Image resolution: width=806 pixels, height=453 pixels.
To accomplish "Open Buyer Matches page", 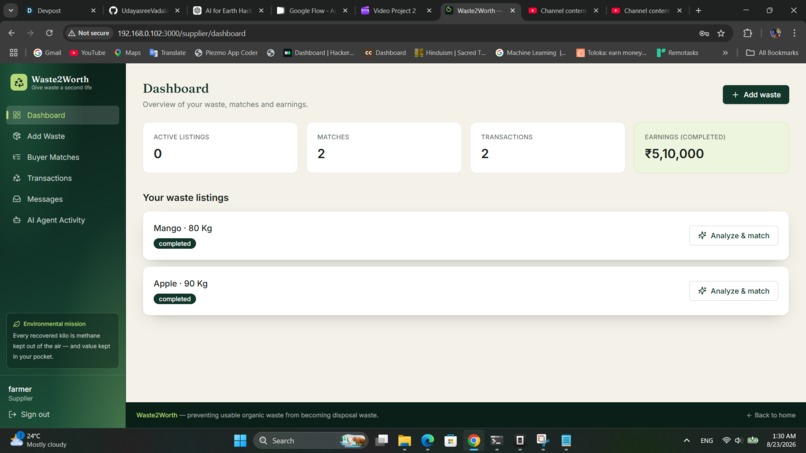I will (x=63, y=157).
